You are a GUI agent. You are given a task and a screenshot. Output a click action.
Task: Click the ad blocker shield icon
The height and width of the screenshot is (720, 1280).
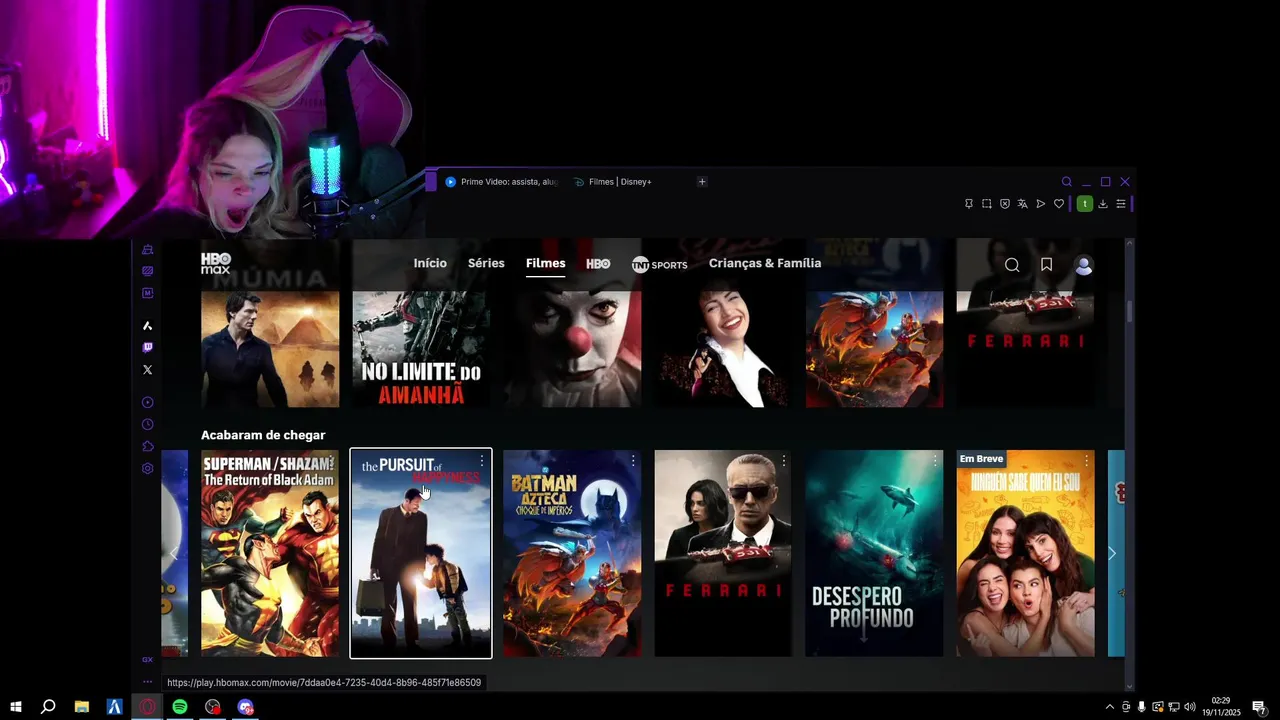(x=1004, y=204)
